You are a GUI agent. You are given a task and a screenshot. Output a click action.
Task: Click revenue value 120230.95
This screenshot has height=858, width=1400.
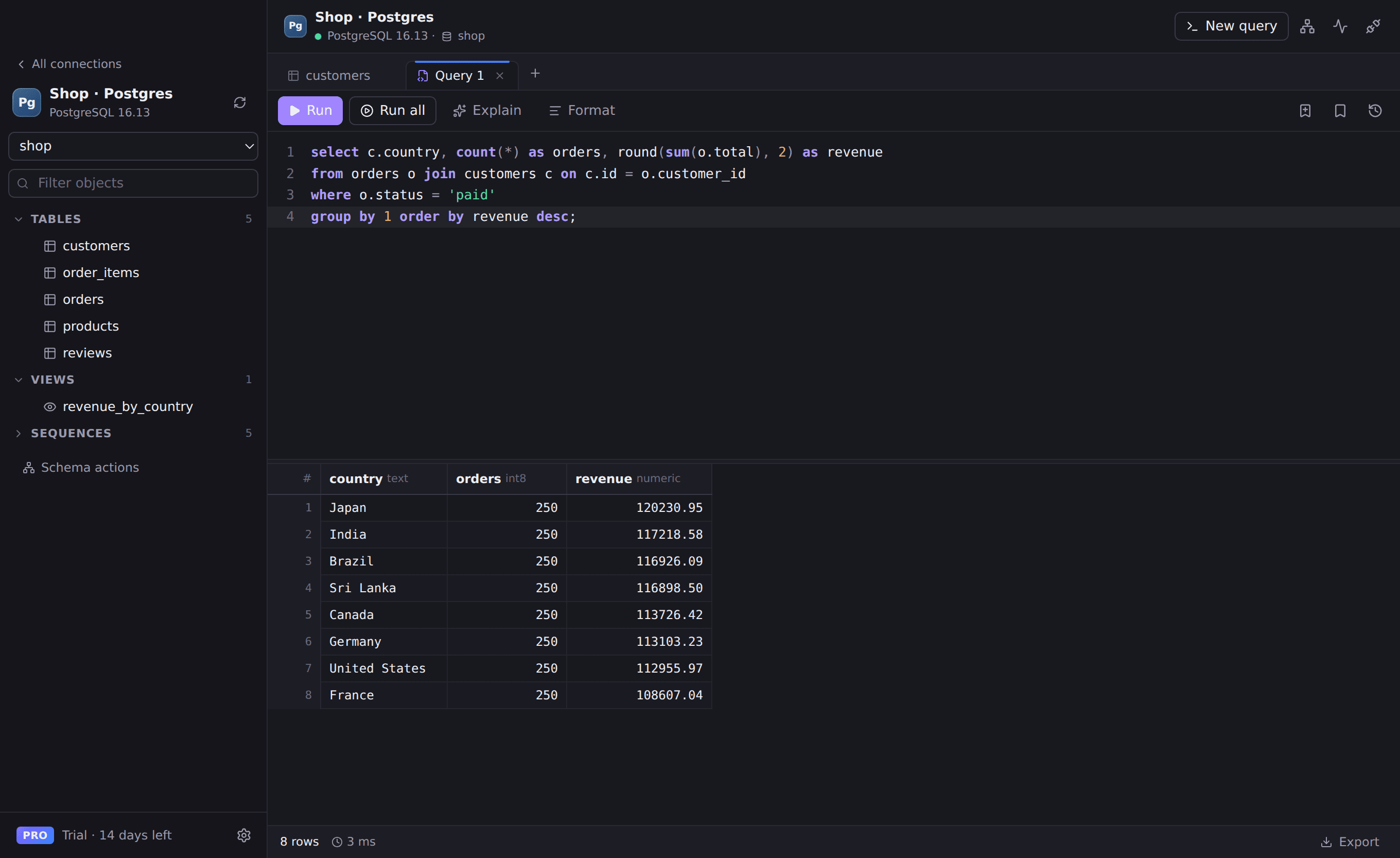639,508
